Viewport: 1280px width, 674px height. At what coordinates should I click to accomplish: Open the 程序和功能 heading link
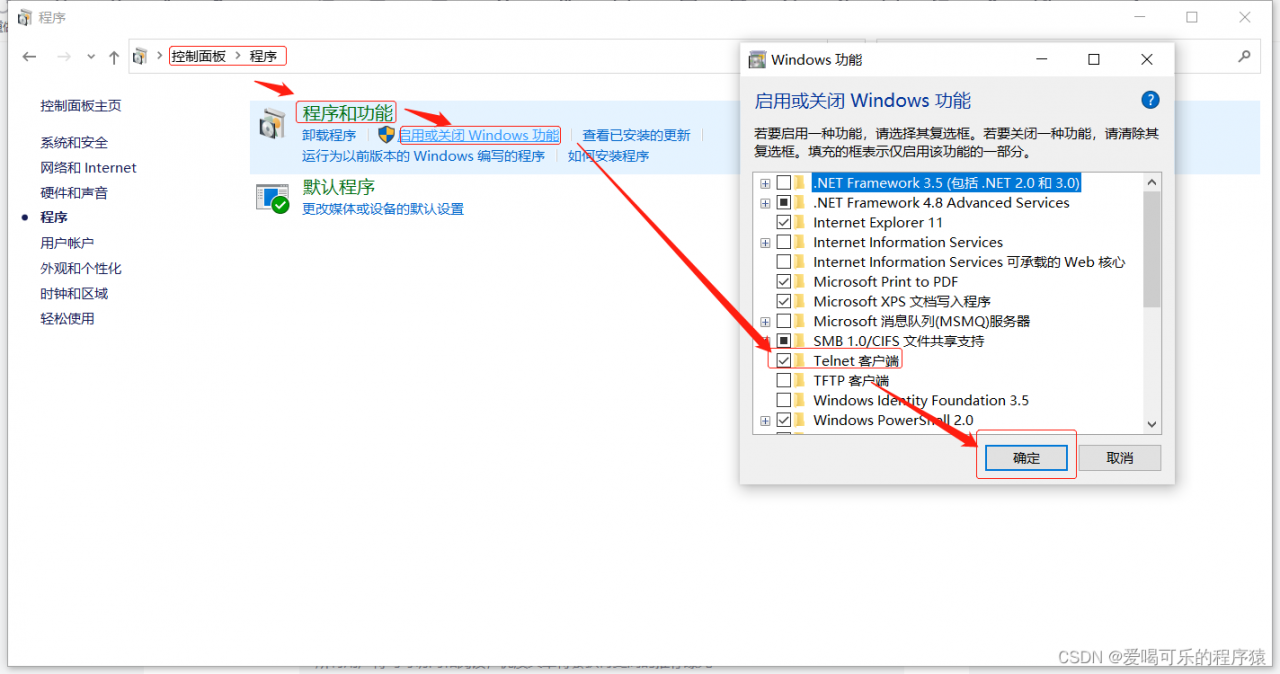click(x=348, y=112)
